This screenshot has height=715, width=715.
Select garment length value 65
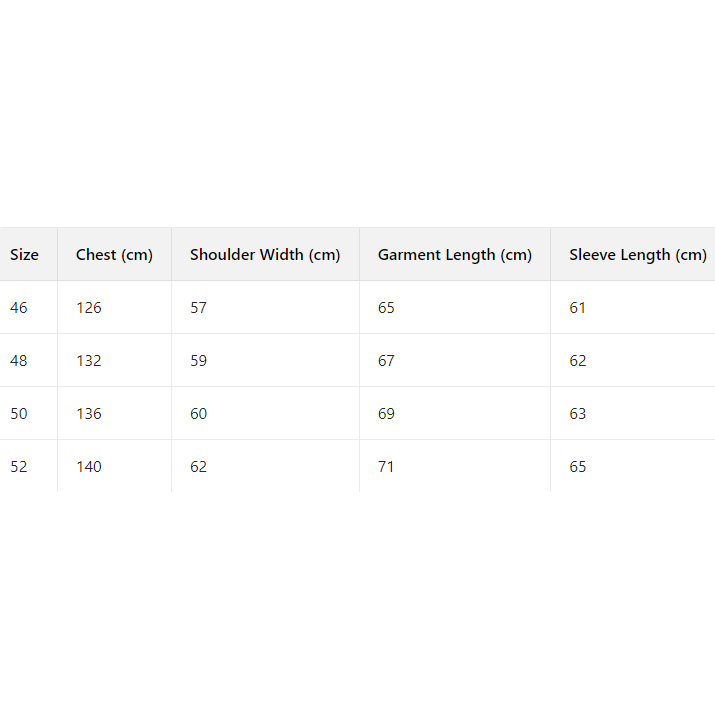pyautogui.click(x=386, y=308)
